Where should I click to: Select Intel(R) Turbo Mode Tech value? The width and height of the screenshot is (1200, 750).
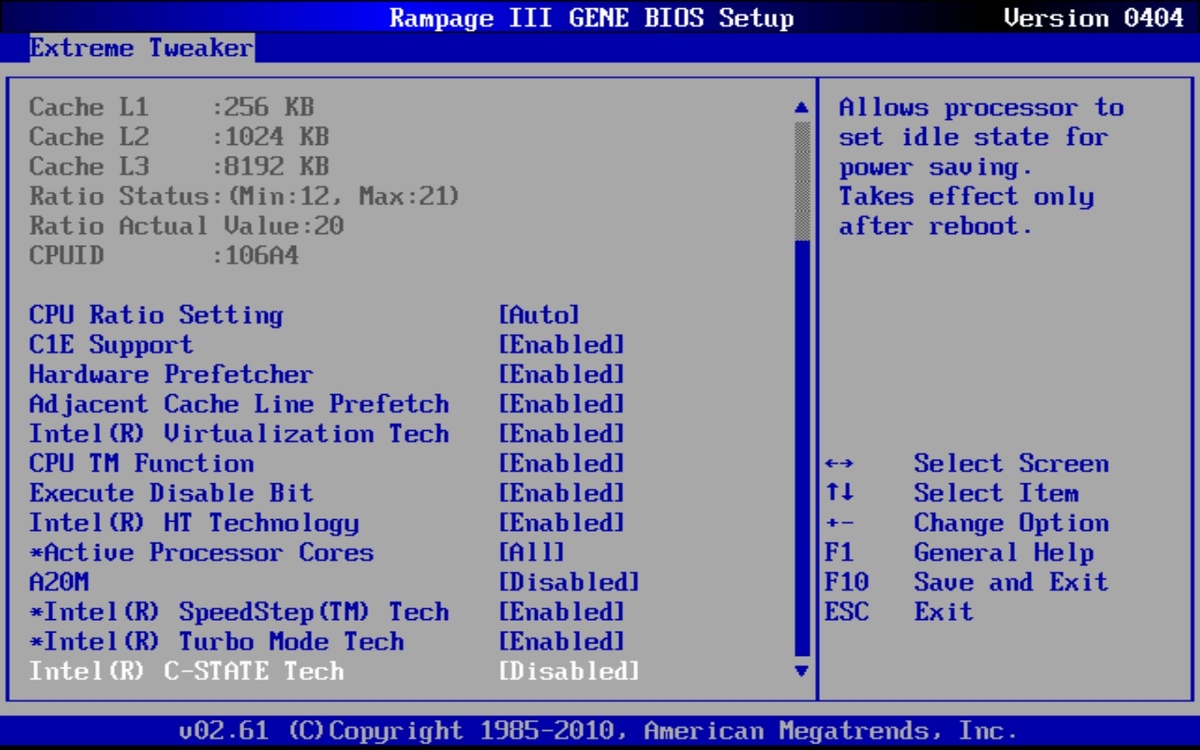click(x=561, y=642)
